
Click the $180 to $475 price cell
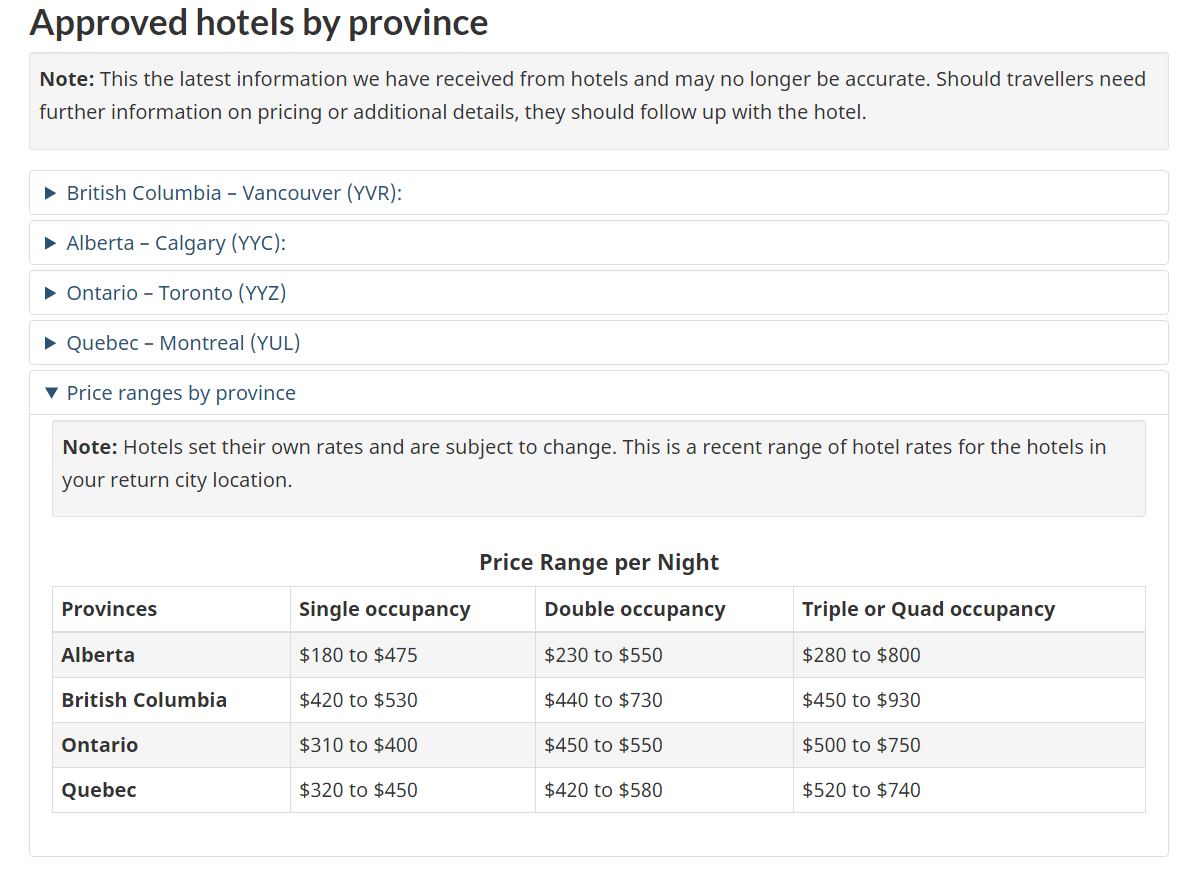(358, 655)
